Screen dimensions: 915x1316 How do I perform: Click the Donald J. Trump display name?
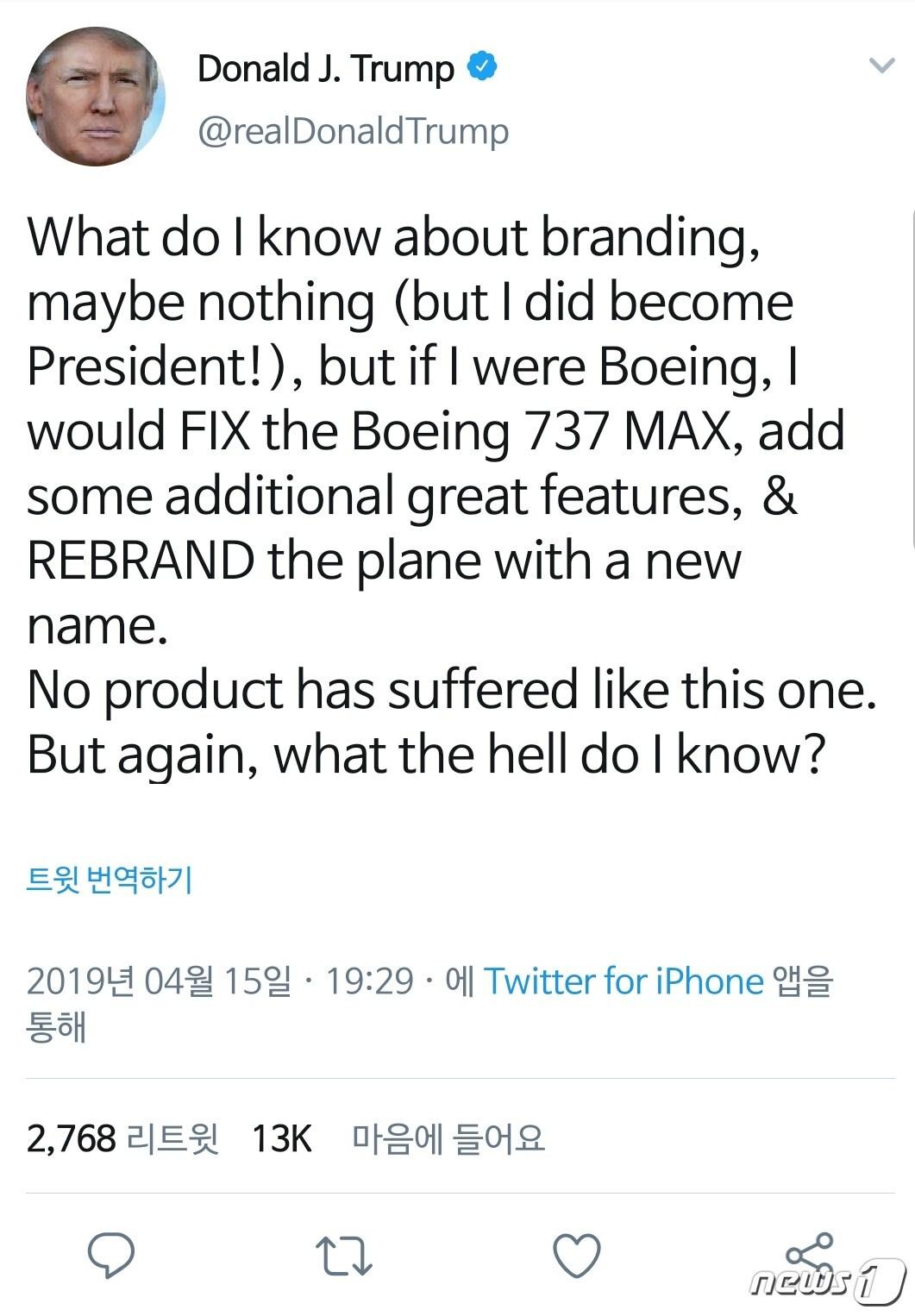point(325,68)
